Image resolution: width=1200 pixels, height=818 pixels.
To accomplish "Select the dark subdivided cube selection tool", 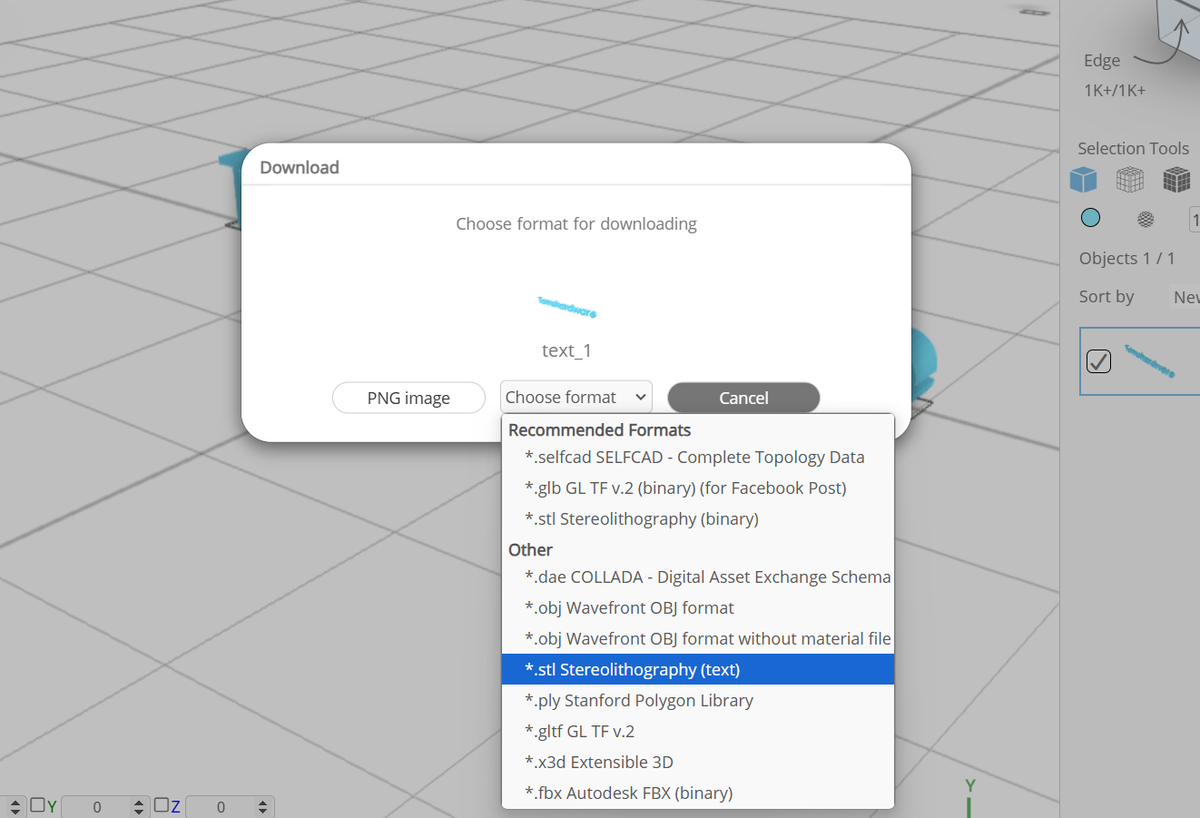I will 1176,179.
